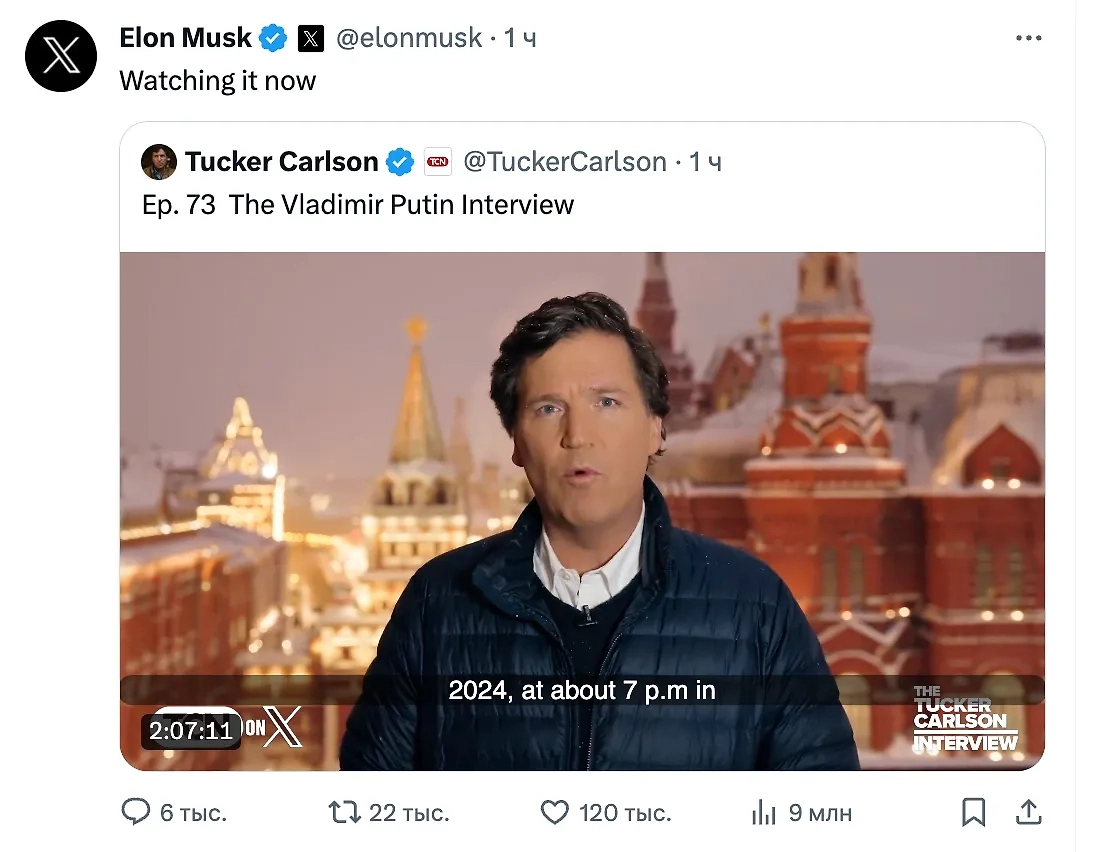Click the reply speech bubble icon
The image size is (1114, 852).
136,813
